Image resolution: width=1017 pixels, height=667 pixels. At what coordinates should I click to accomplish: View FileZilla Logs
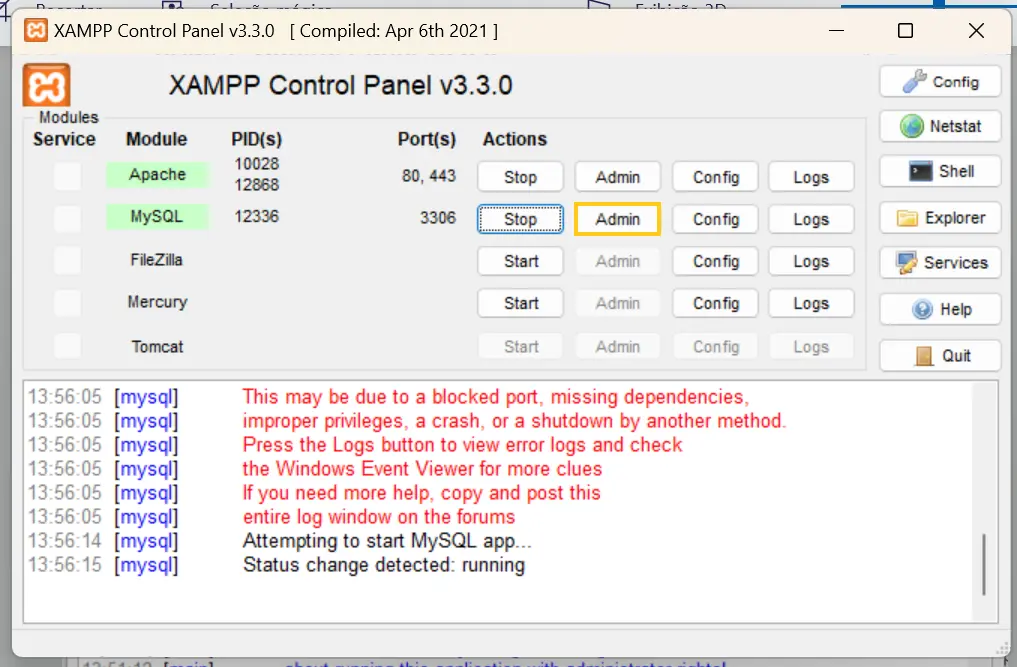[x=811, y=261]
